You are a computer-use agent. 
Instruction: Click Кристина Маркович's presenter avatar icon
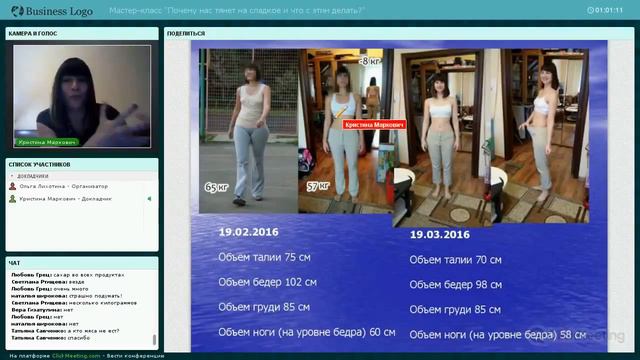click(13, 199)
